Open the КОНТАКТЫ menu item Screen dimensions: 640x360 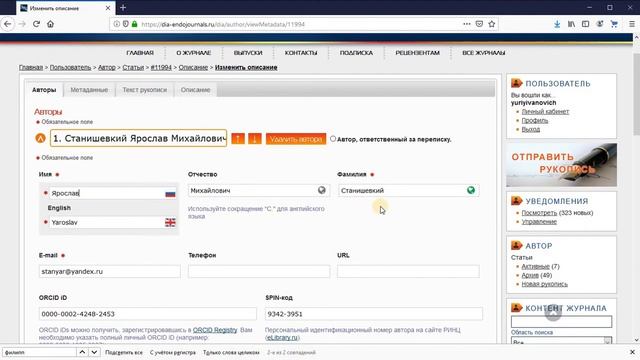[301, 53]
